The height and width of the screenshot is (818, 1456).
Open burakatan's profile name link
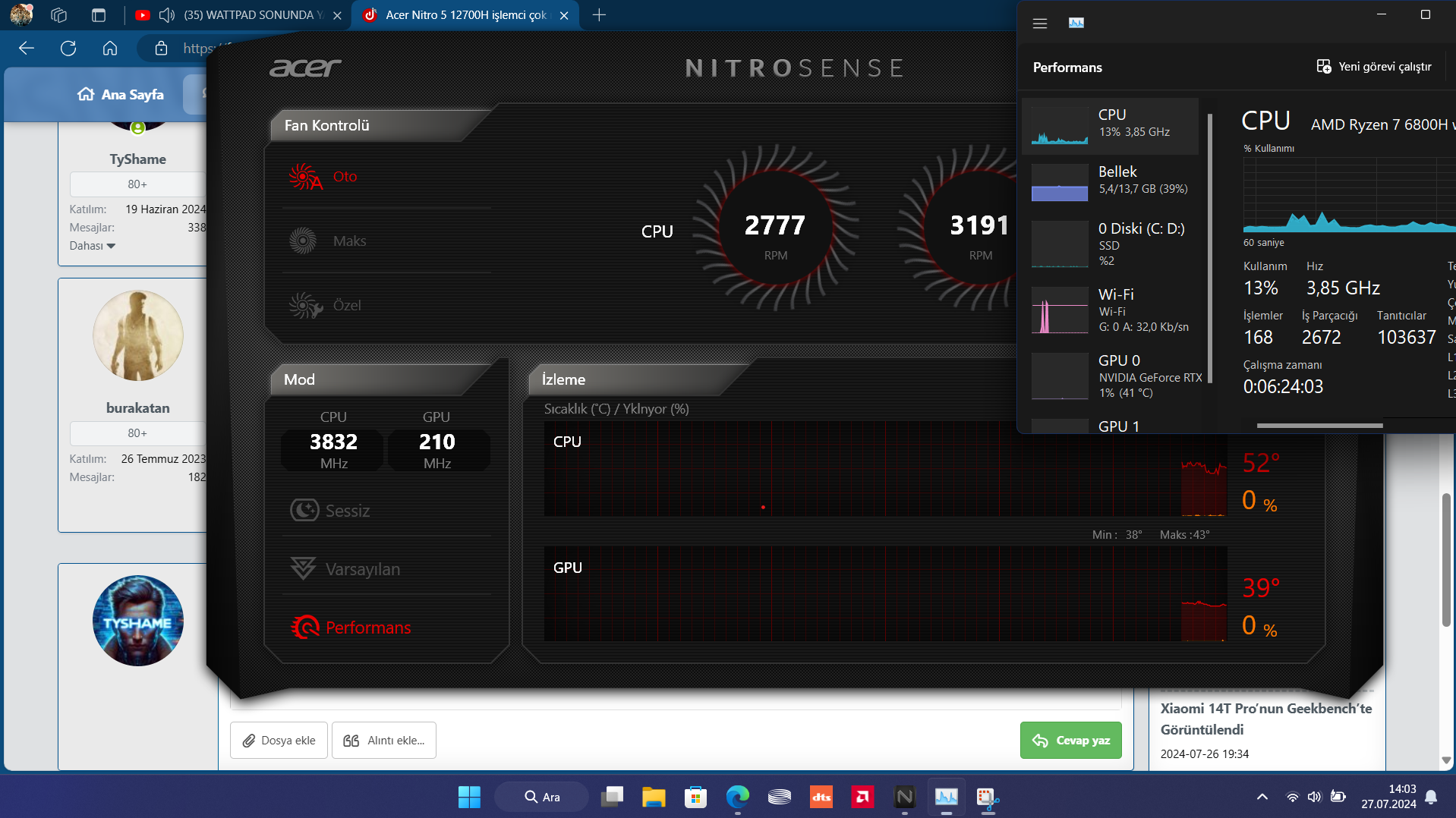point(137,408)
